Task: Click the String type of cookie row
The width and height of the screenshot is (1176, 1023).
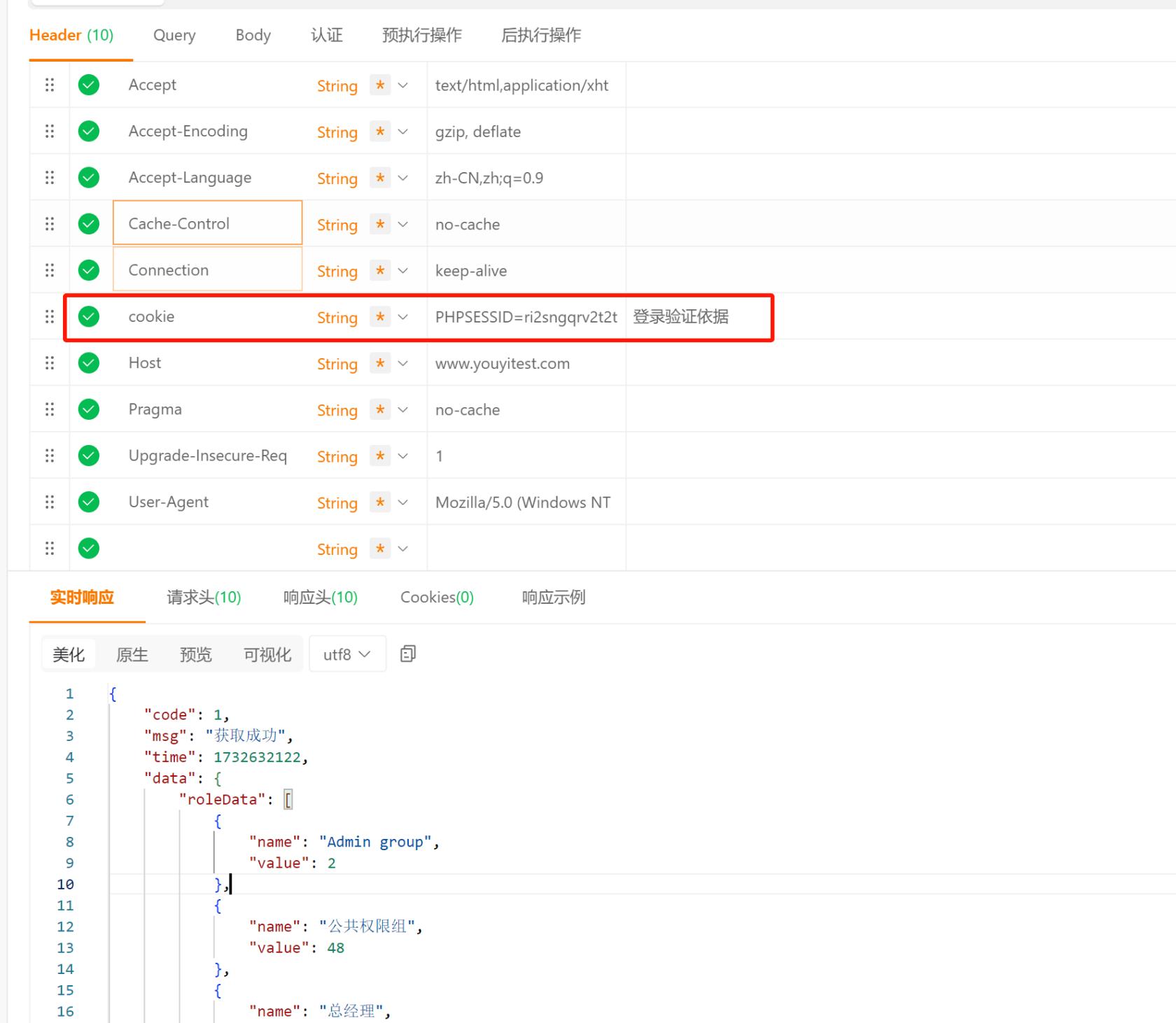Action: point(337,318)
